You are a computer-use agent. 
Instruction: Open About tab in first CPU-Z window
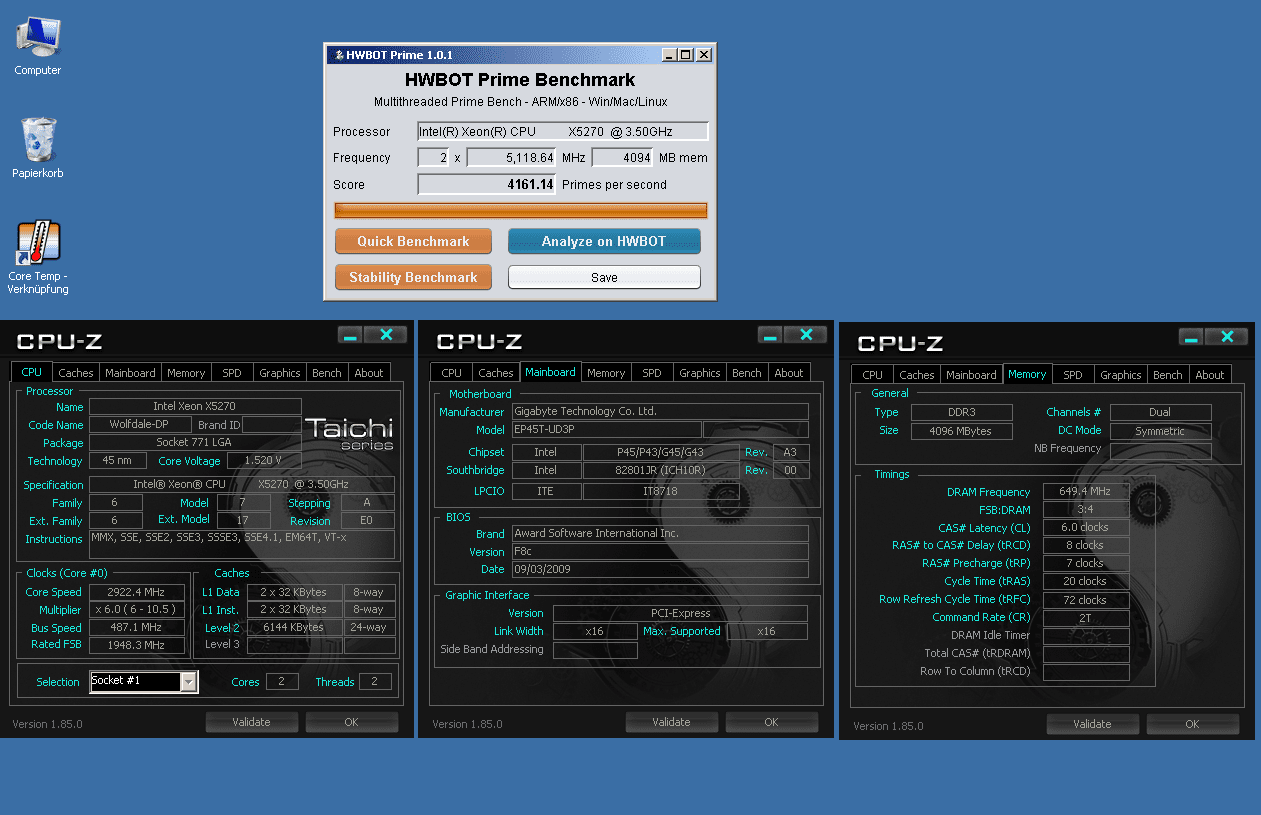[x=369, y=373]
